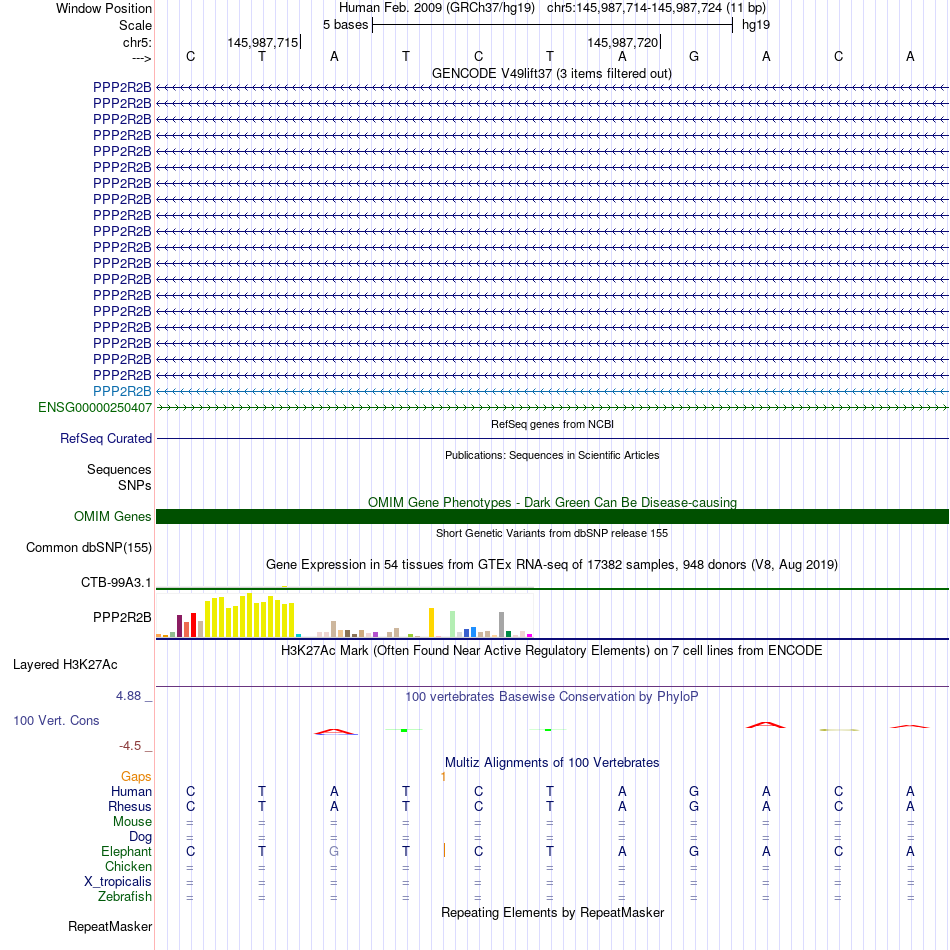The image size is (950, 950).
Task: Click the orange '1' gap count marker in the Gaps row
Action: point(443,777)
